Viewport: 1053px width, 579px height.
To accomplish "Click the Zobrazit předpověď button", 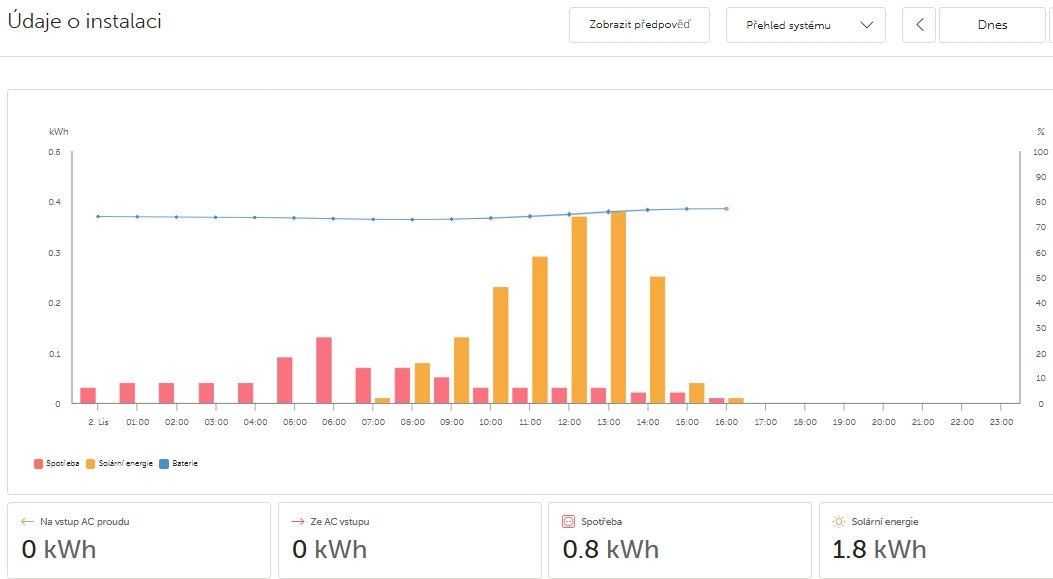I will click(x=639, y=25).
